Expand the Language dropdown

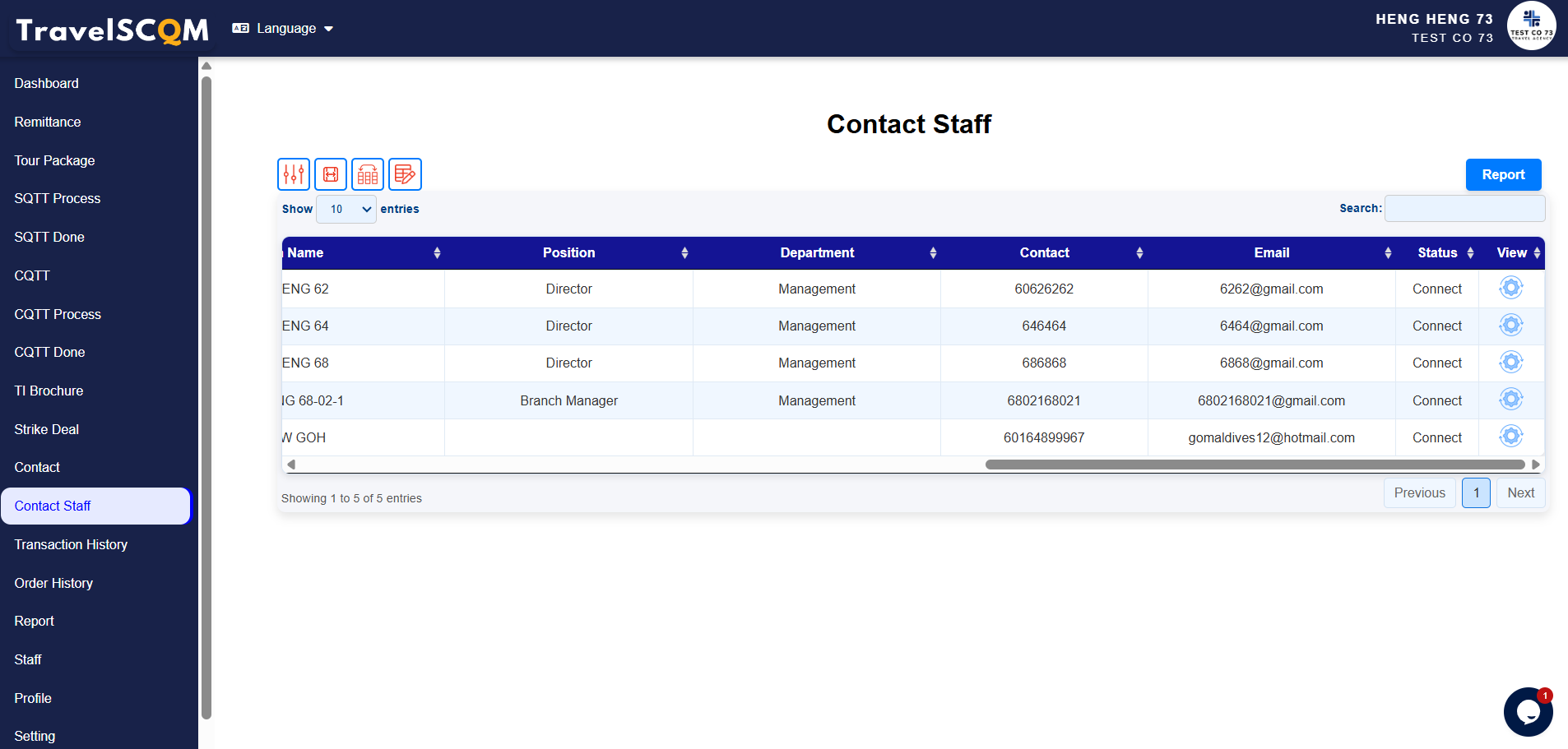[284, 29]
